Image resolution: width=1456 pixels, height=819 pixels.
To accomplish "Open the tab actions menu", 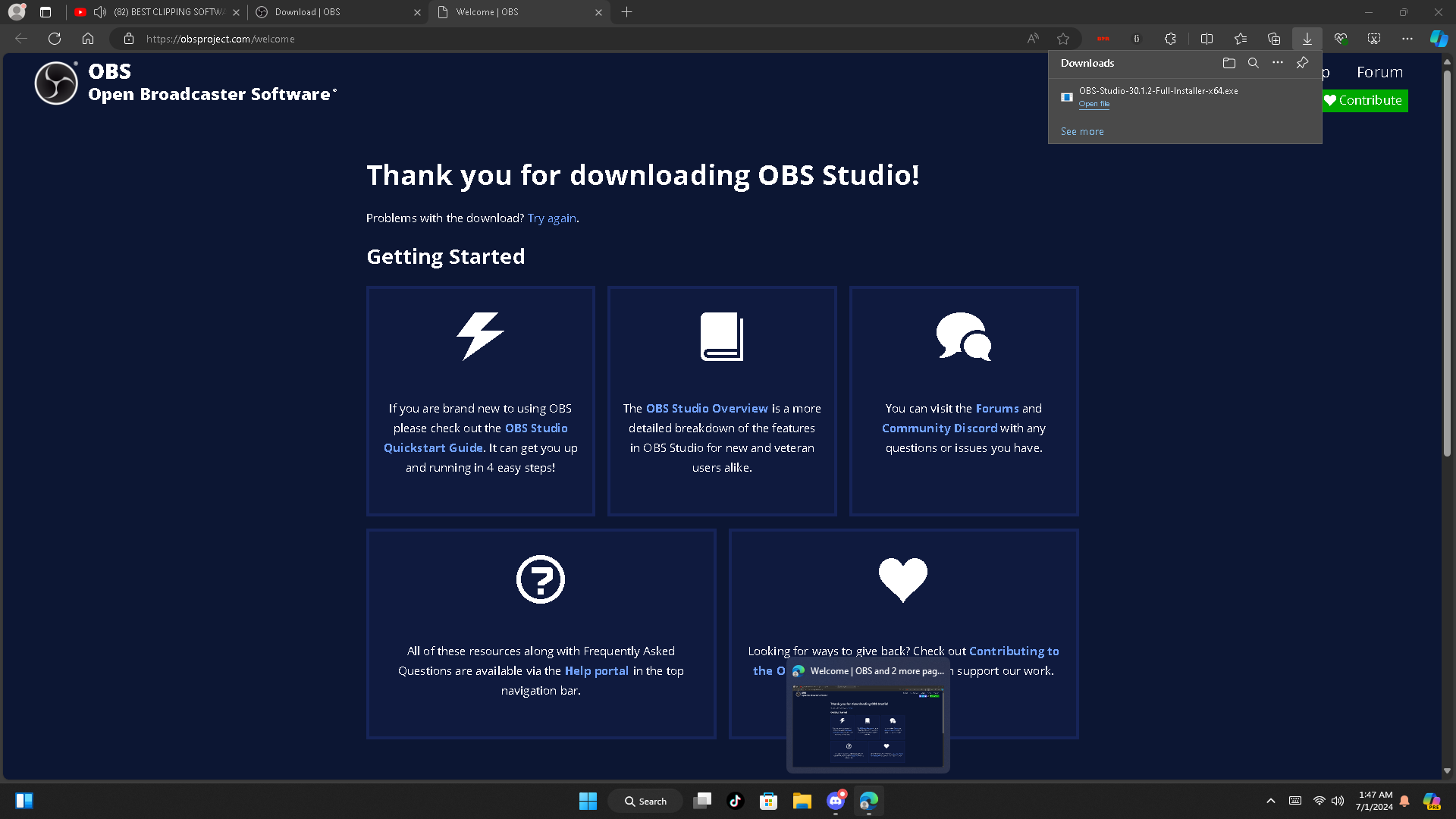I will (x=45, y=12).
